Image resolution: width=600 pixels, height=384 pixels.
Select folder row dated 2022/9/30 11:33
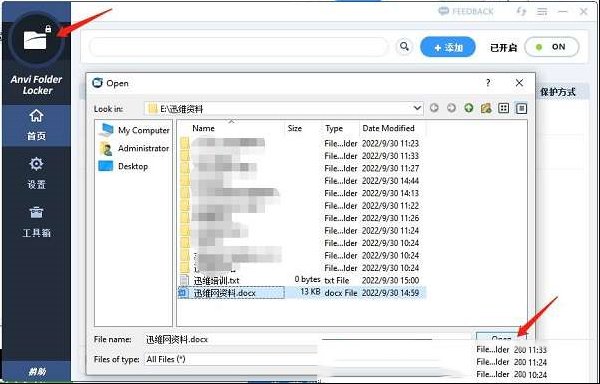(301, 156)
